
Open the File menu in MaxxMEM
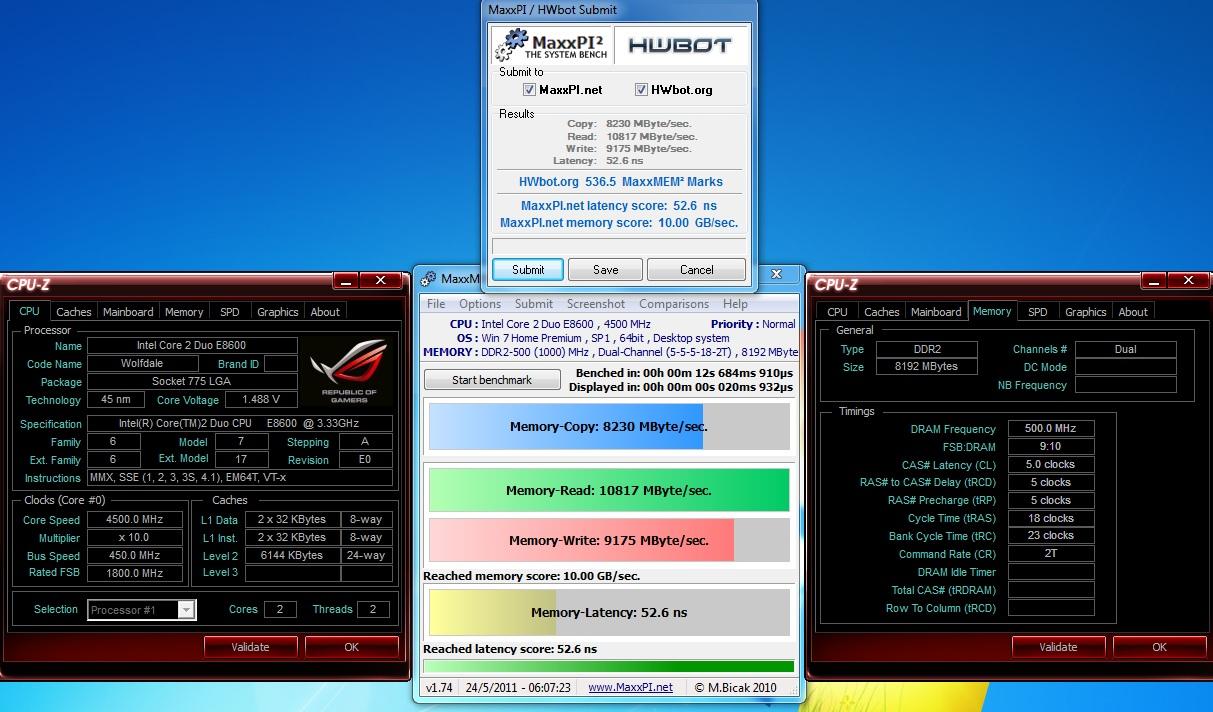(x=436, y=304)
